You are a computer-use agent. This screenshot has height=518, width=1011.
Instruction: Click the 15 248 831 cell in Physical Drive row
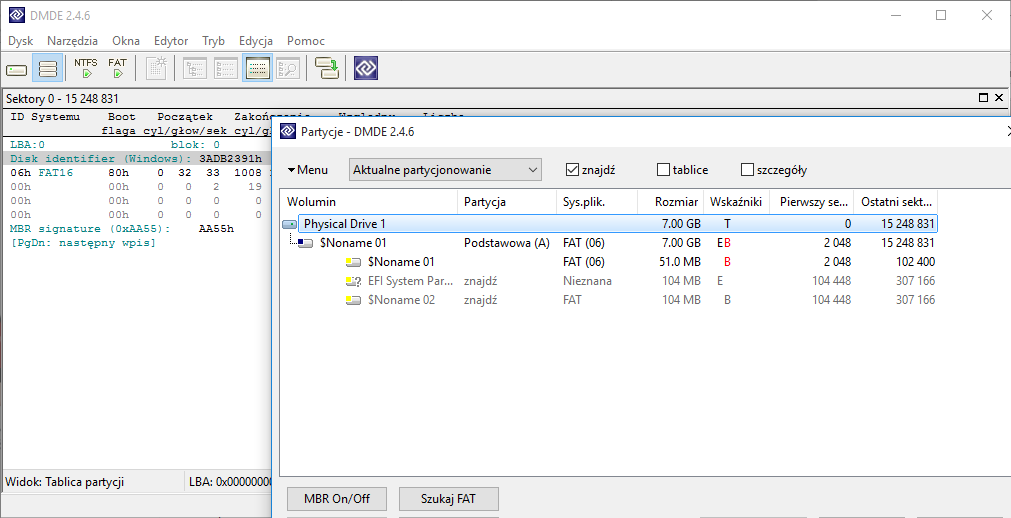tap(908, 224)
